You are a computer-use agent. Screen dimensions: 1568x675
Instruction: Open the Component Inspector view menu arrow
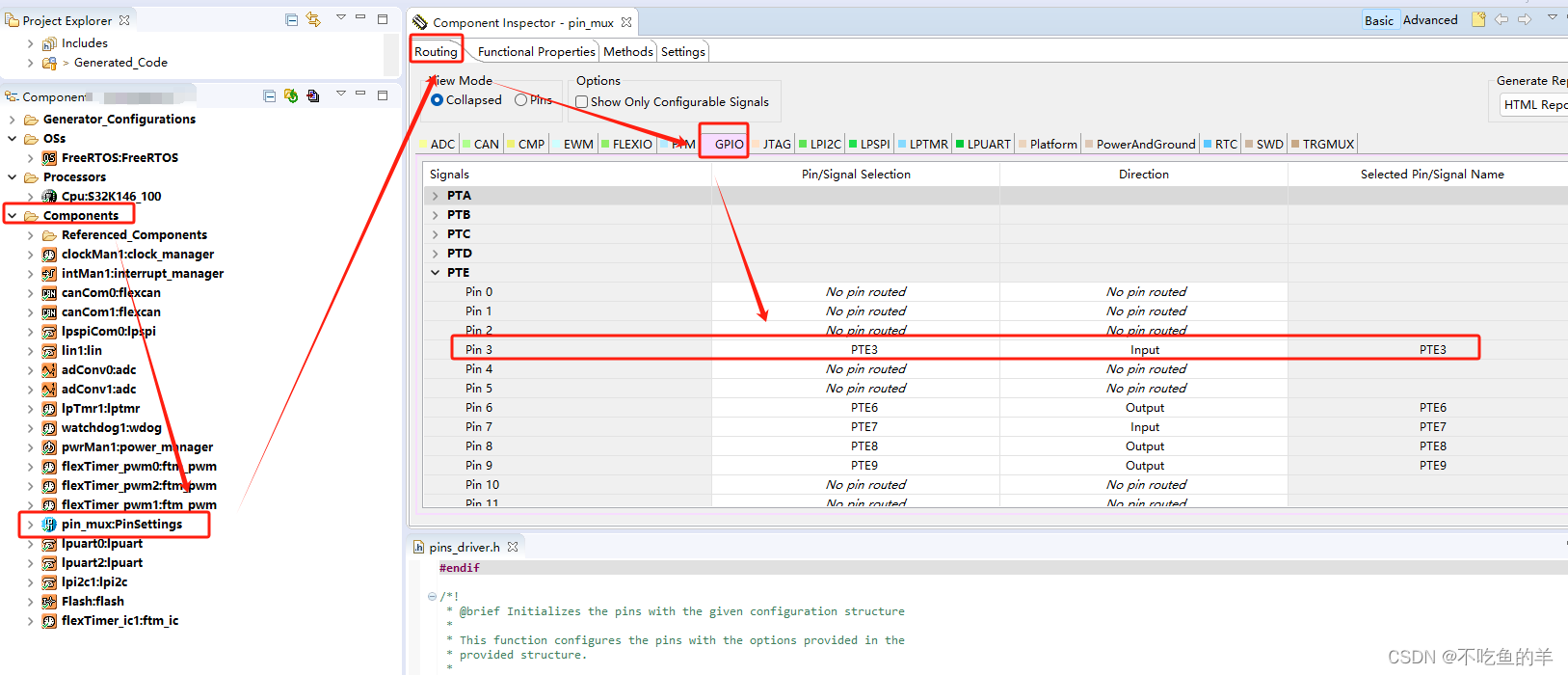pyautogui.click(x=1553, y=17)
